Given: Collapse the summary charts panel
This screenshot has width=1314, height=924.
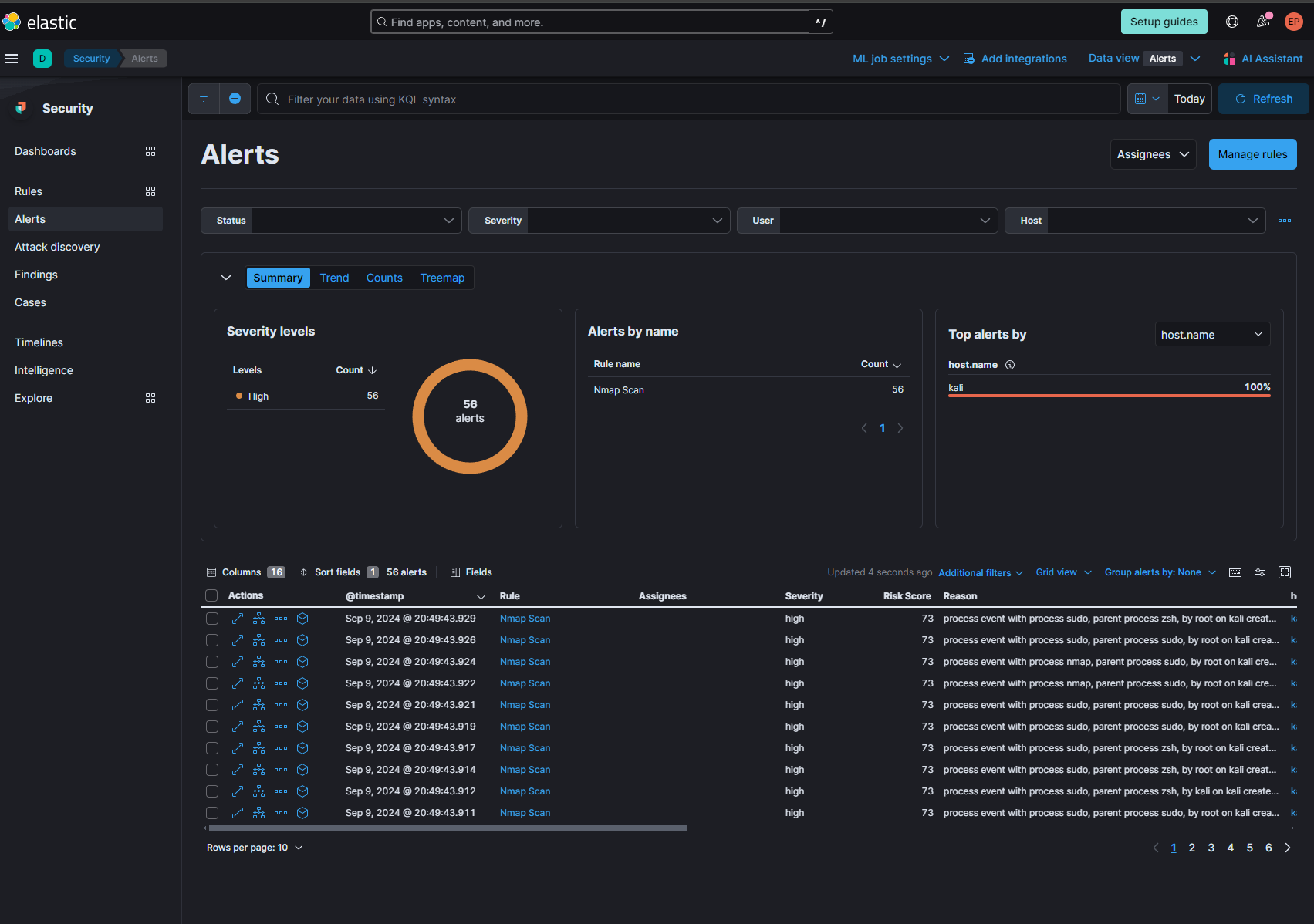Looking at the screenshot, I should pyautogui.click(x=226, y=278).
